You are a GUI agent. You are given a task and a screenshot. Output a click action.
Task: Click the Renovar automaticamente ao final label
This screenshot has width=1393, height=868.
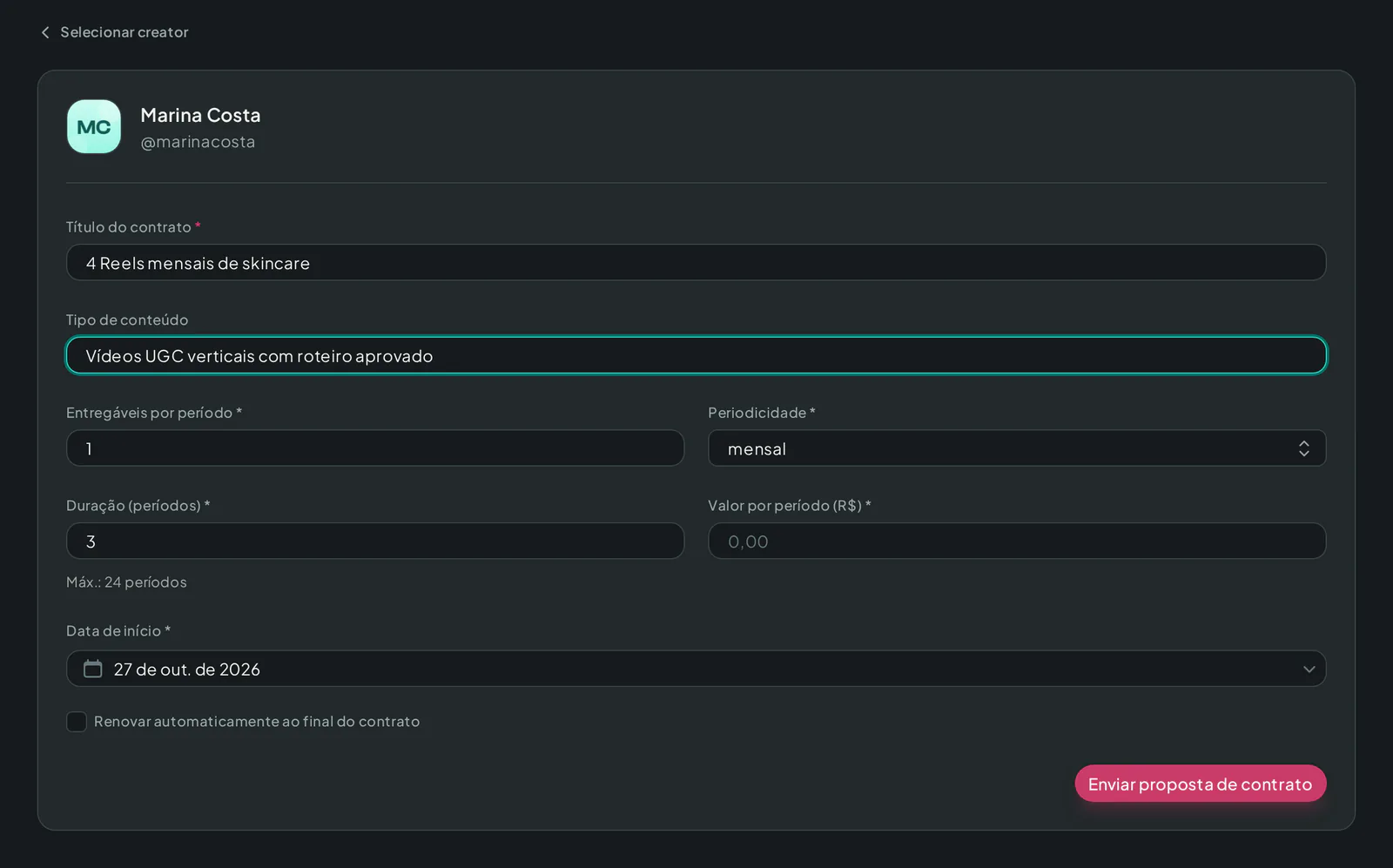pyautogui.click(x=257, y=722)
